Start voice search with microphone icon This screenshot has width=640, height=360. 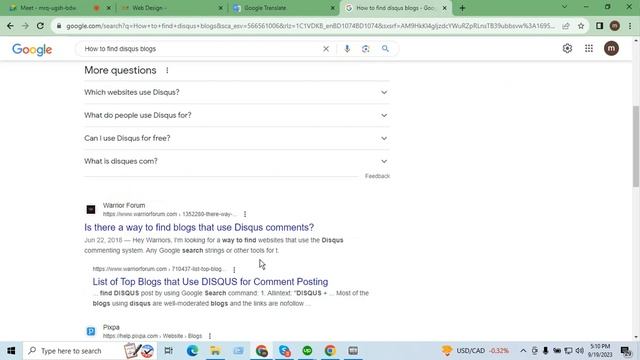point(347,49)
